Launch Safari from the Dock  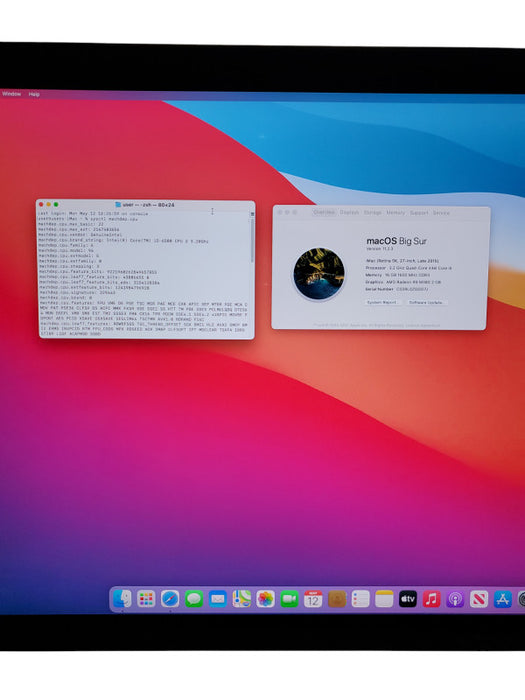click(x=170, y=599)
